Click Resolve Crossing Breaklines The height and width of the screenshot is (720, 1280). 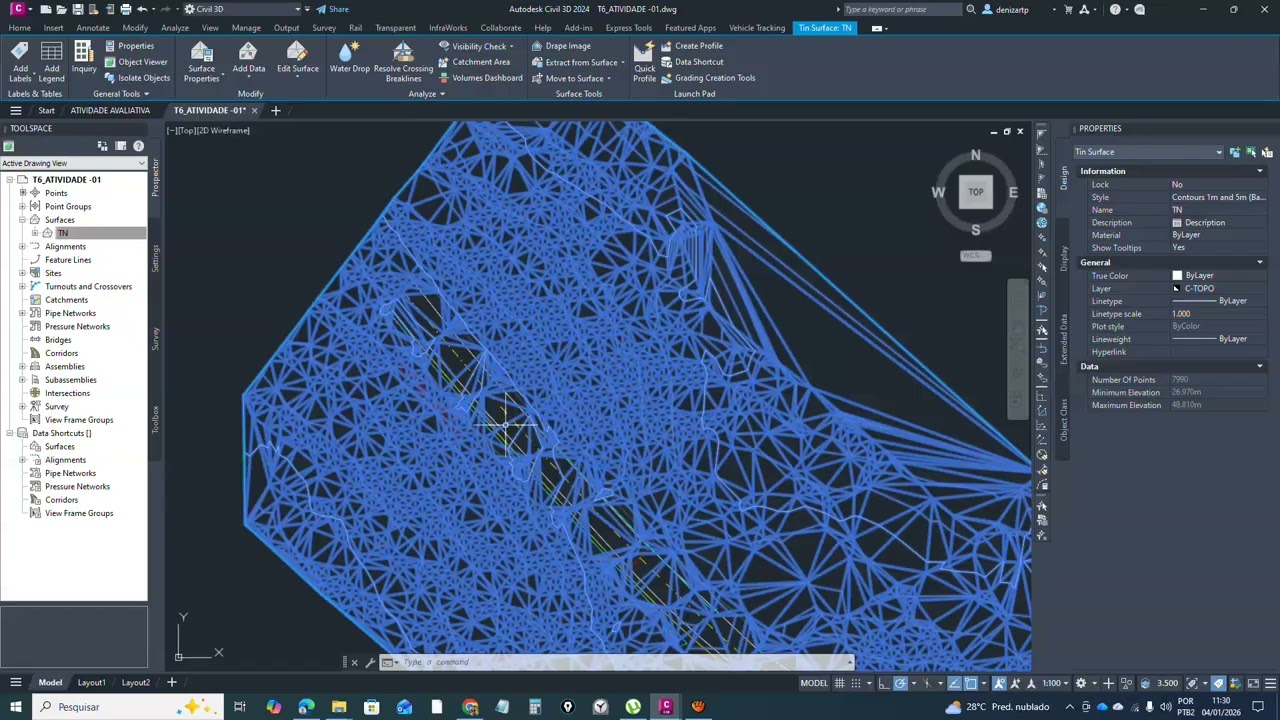tap(403, 62)
